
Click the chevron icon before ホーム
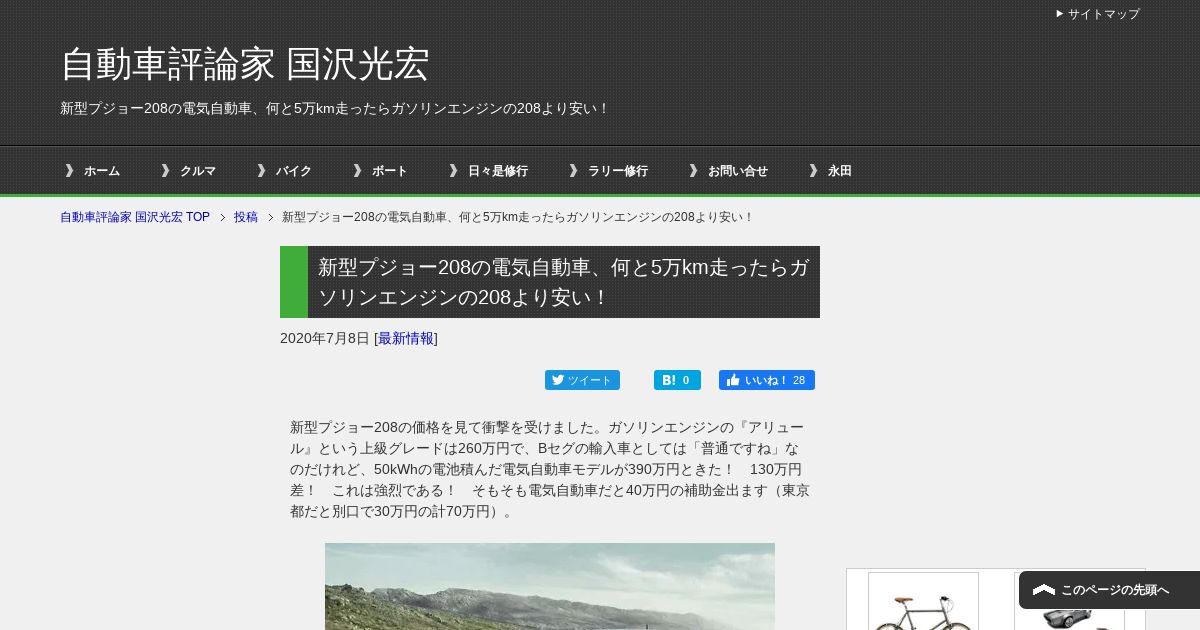pos(69,171)
